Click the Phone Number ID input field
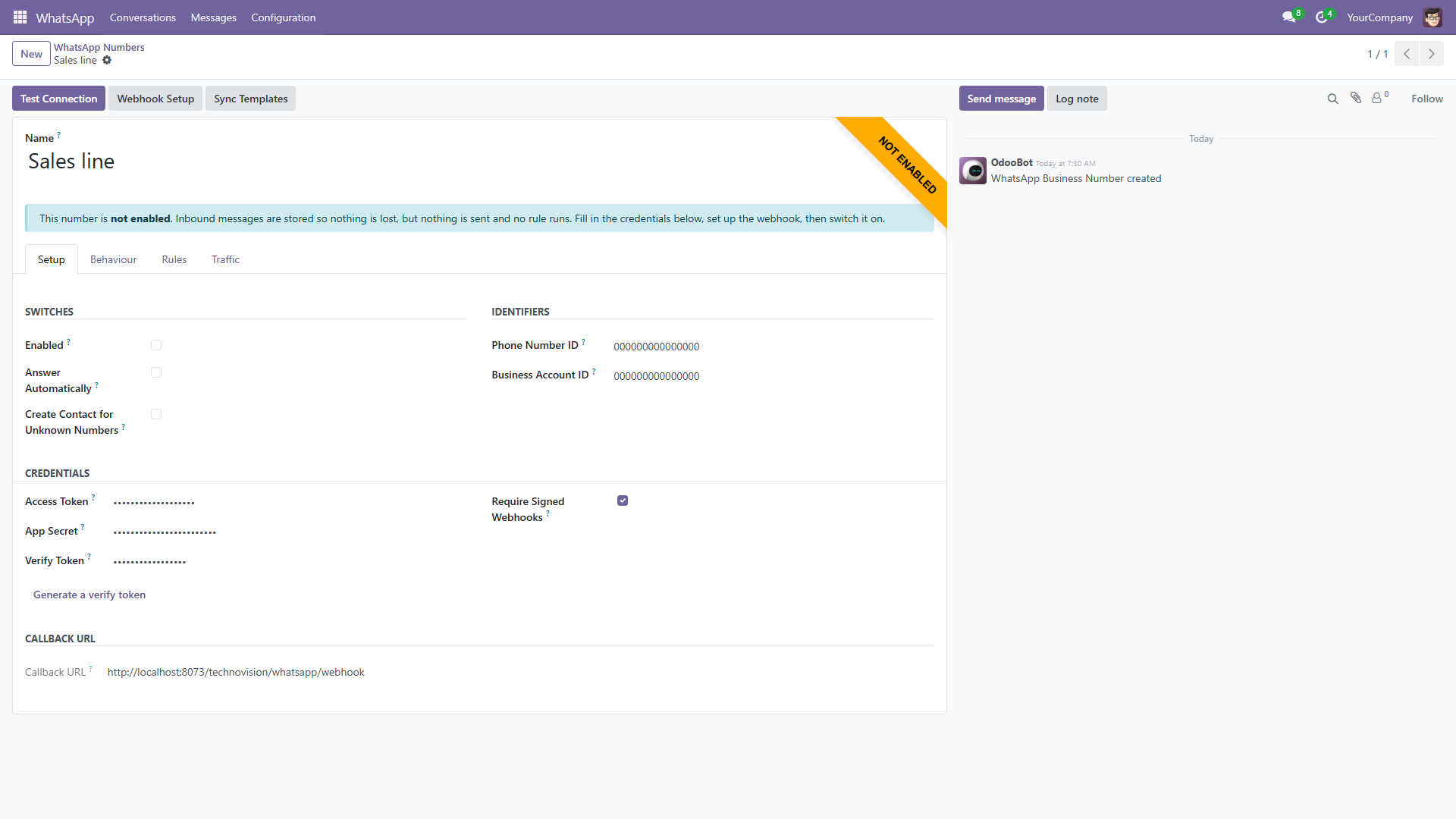Image resolution: width=1456 pixels, height=819 pixels. (x=773, y=347)
